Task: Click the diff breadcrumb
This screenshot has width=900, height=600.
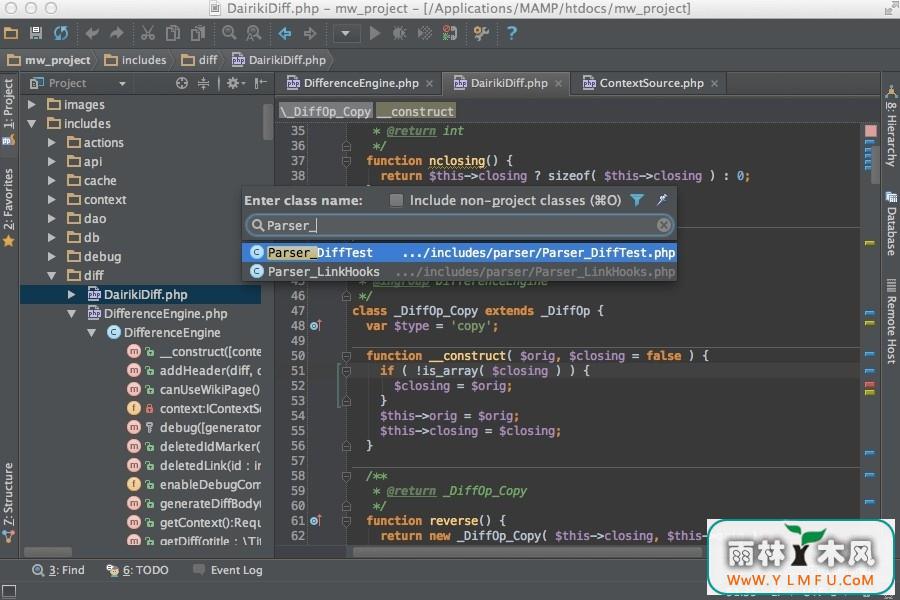Action: point(199,60)
